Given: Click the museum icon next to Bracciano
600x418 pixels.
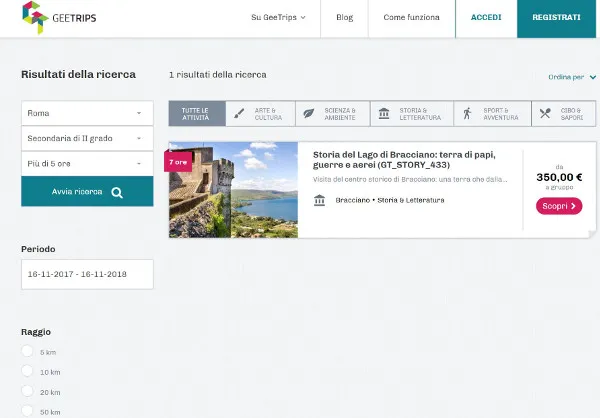Looking at the screenshot, I should click(x=320, y=200).
